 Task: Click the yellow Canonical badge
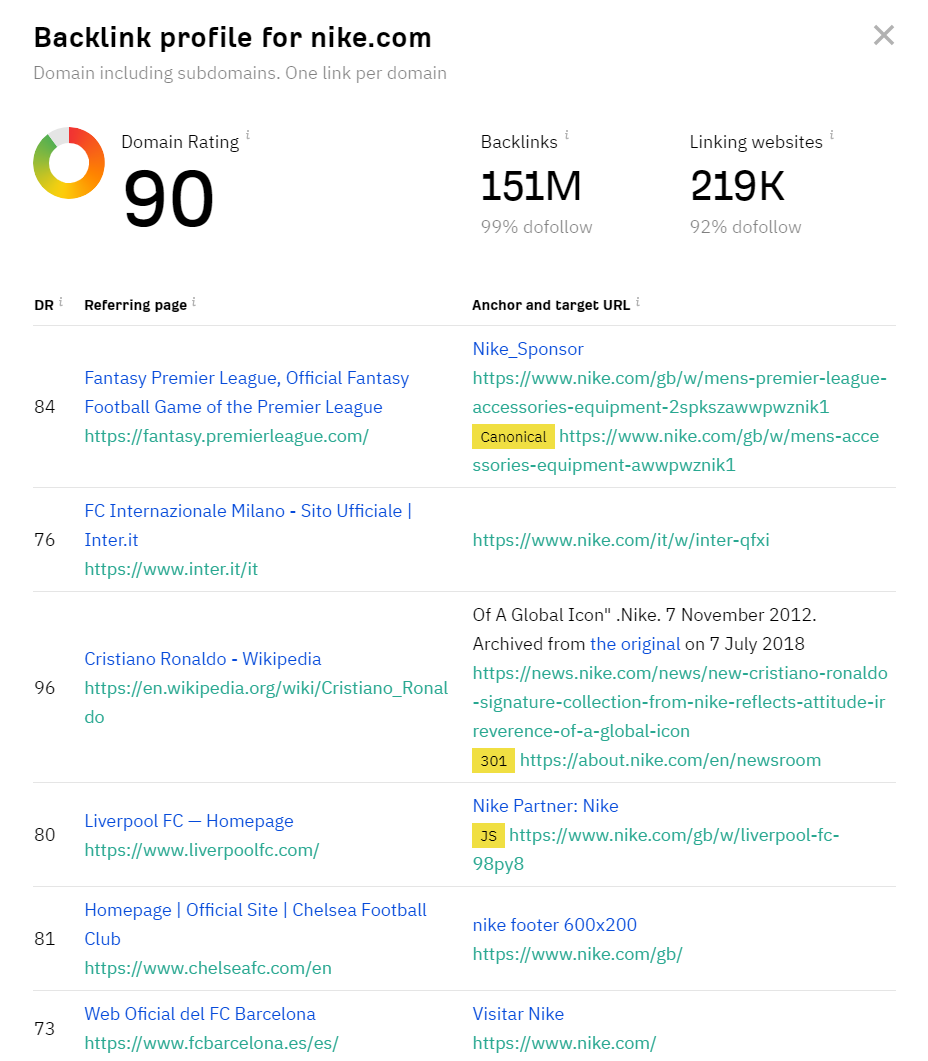[513, 437]
